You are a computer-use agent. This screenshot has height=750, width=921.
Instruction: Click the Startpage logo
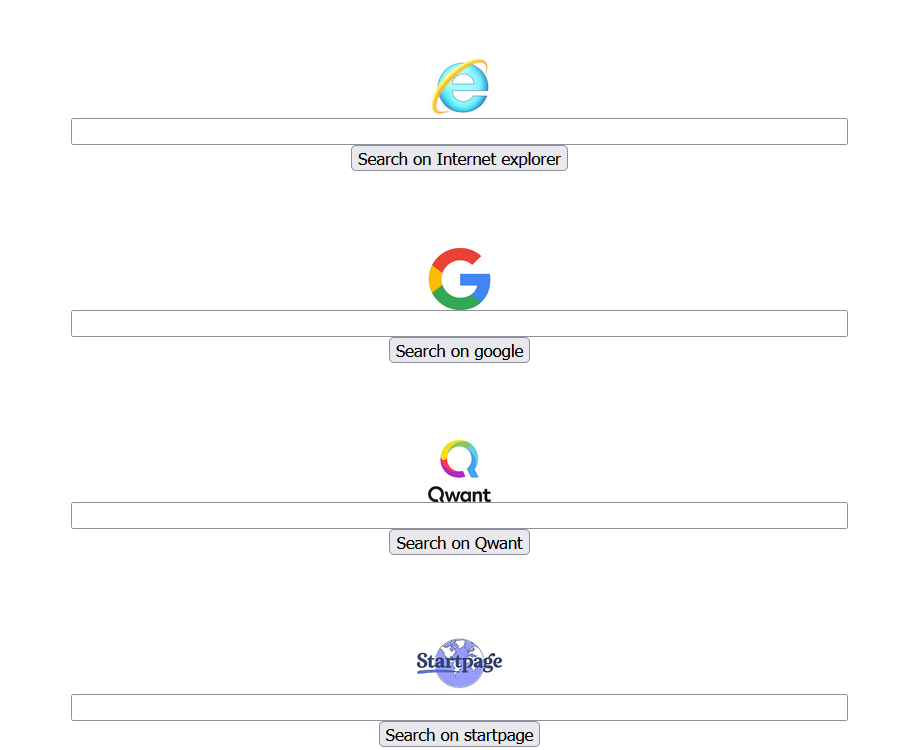coord(459,662)
